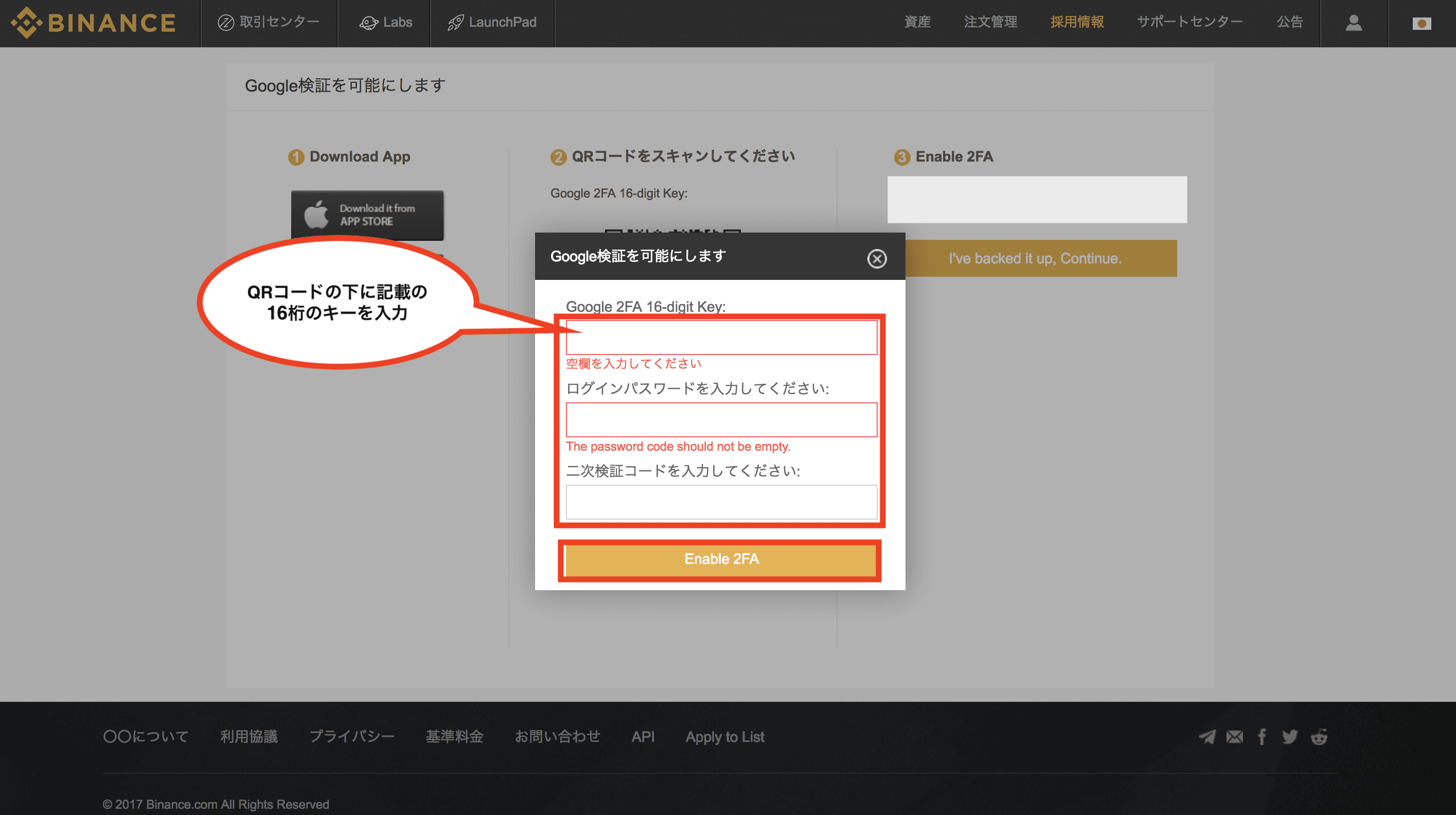Screen dimensions: 1456x815
Task: Open the Telegram link in the footer
Action: pos(1207,736)
